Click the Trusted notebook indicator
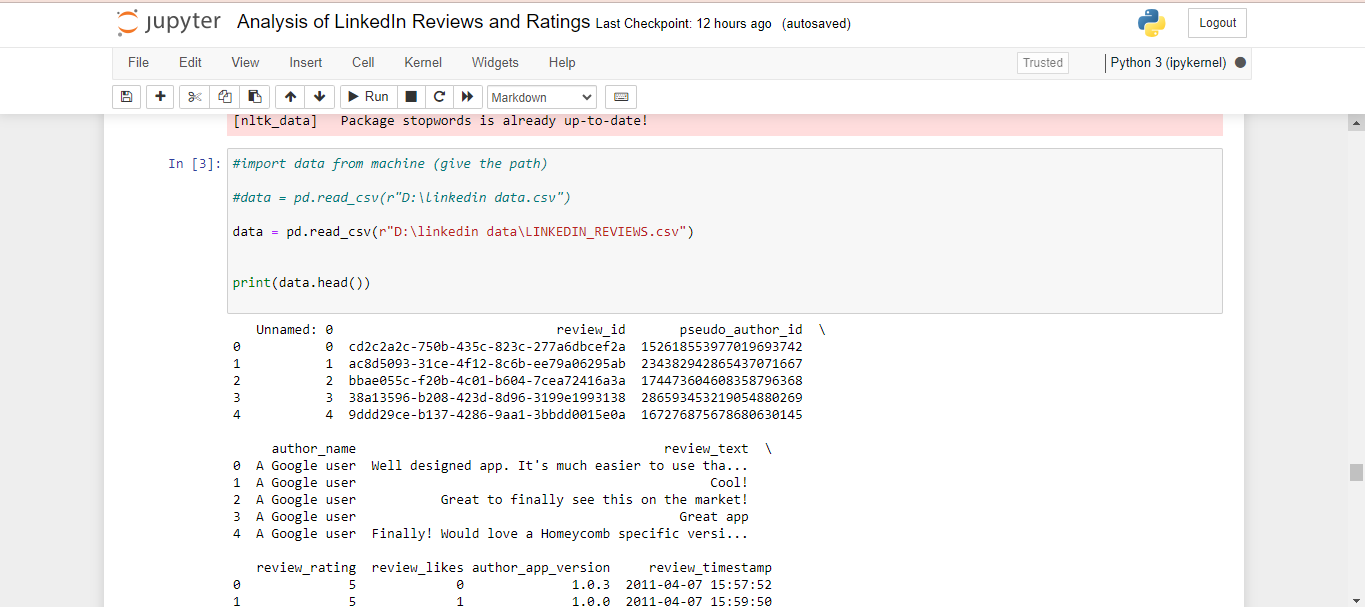This screenshot has height=607, width=1365. click(1042, 62)
